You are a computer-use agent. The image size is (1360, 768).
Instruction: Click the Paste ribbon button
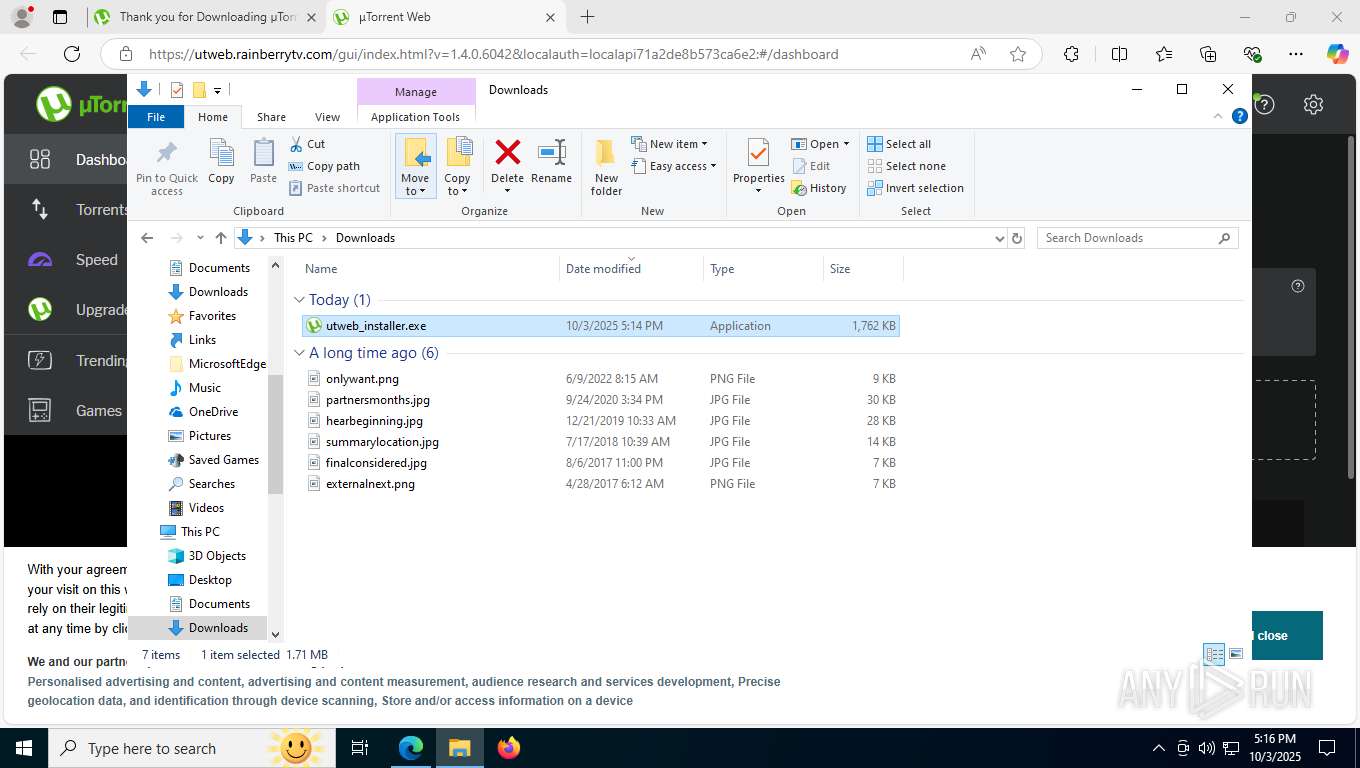263,162
